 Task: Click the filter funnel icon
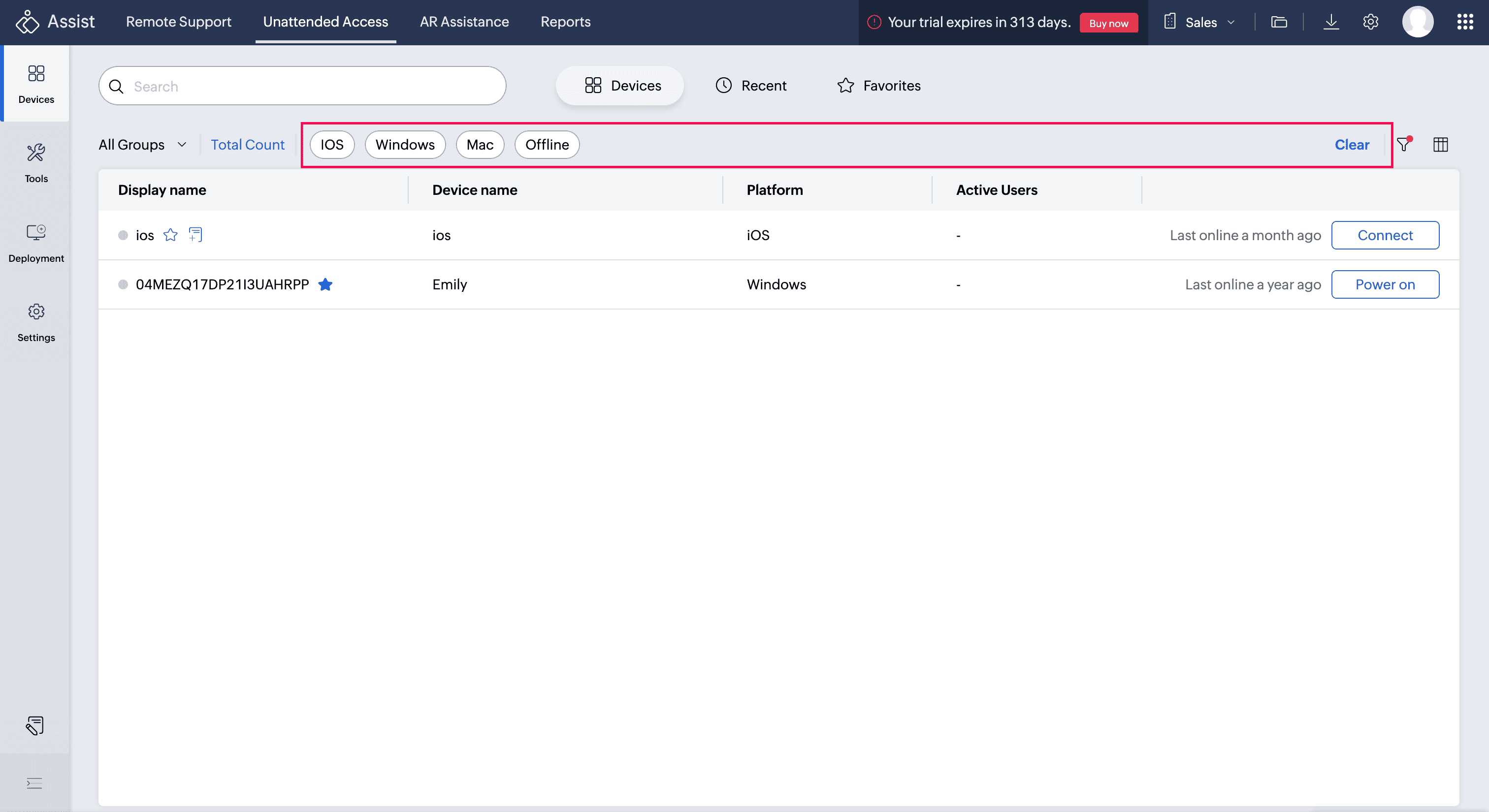pyautogui.click(x=1403, y=144)
